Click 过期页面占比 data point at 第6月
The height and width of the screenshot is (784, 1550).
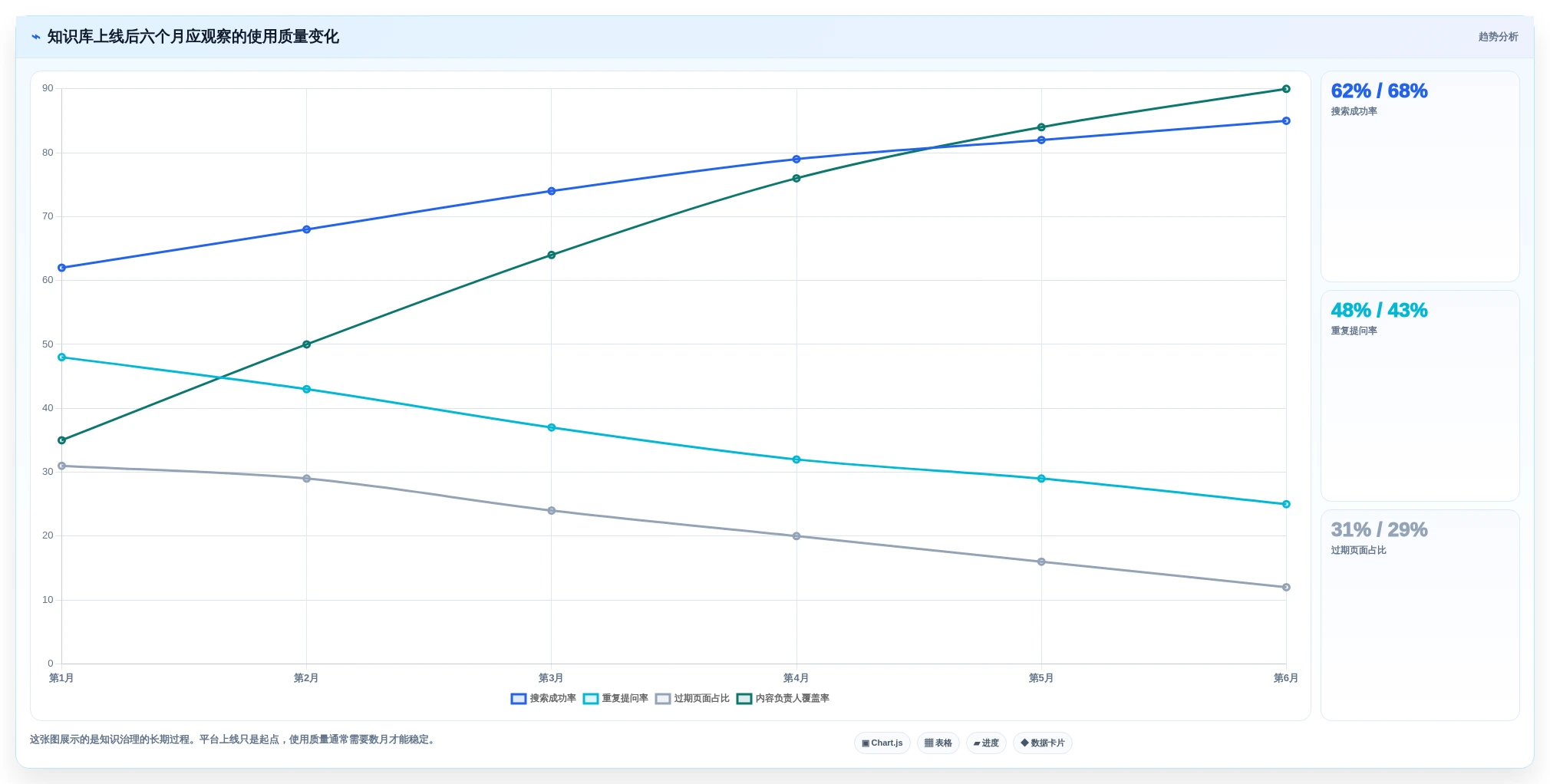tap(1286, 588)
